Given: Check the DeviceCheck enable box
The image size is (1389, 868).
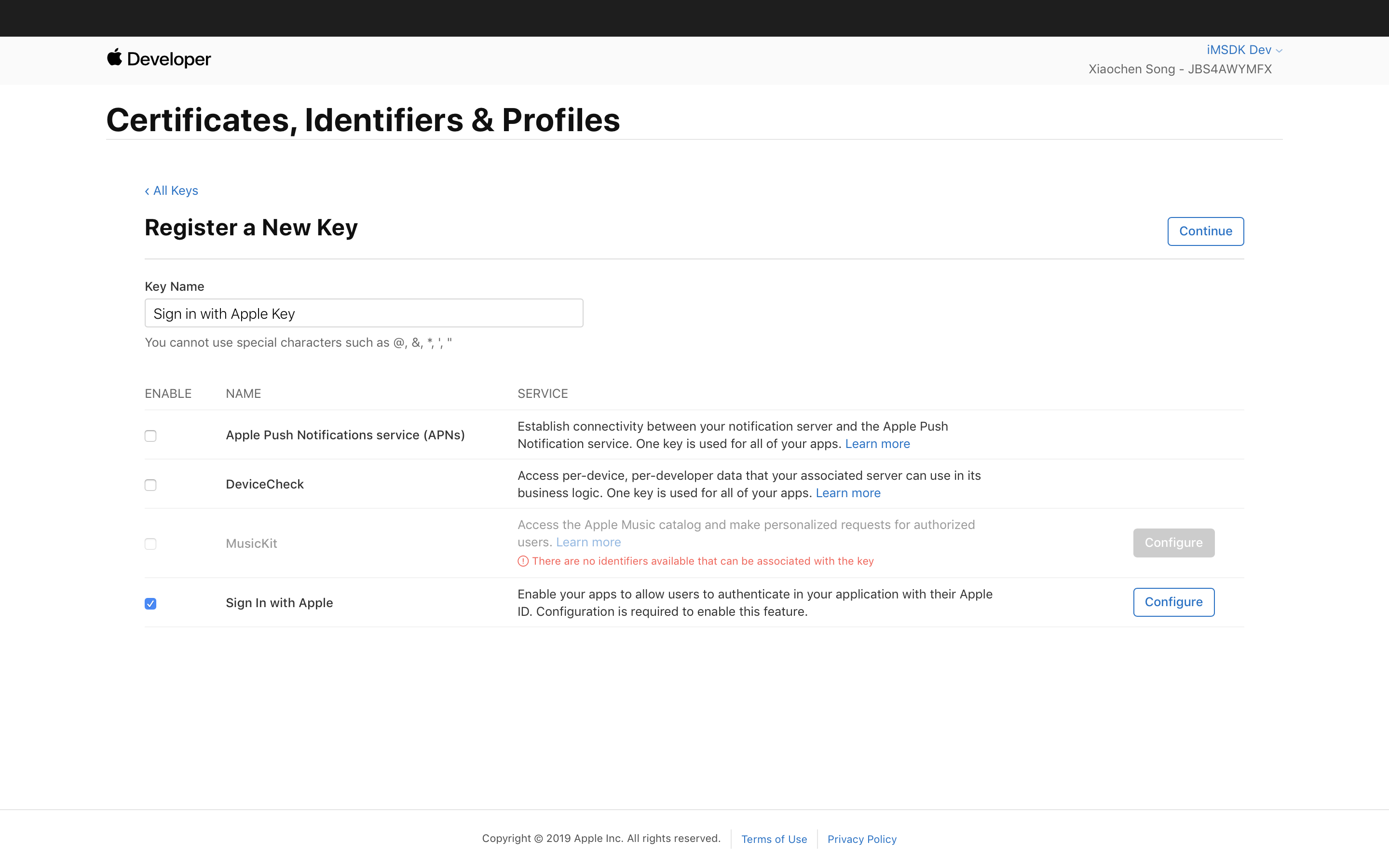Looking at the screenshot, I should tap(150, 485).
